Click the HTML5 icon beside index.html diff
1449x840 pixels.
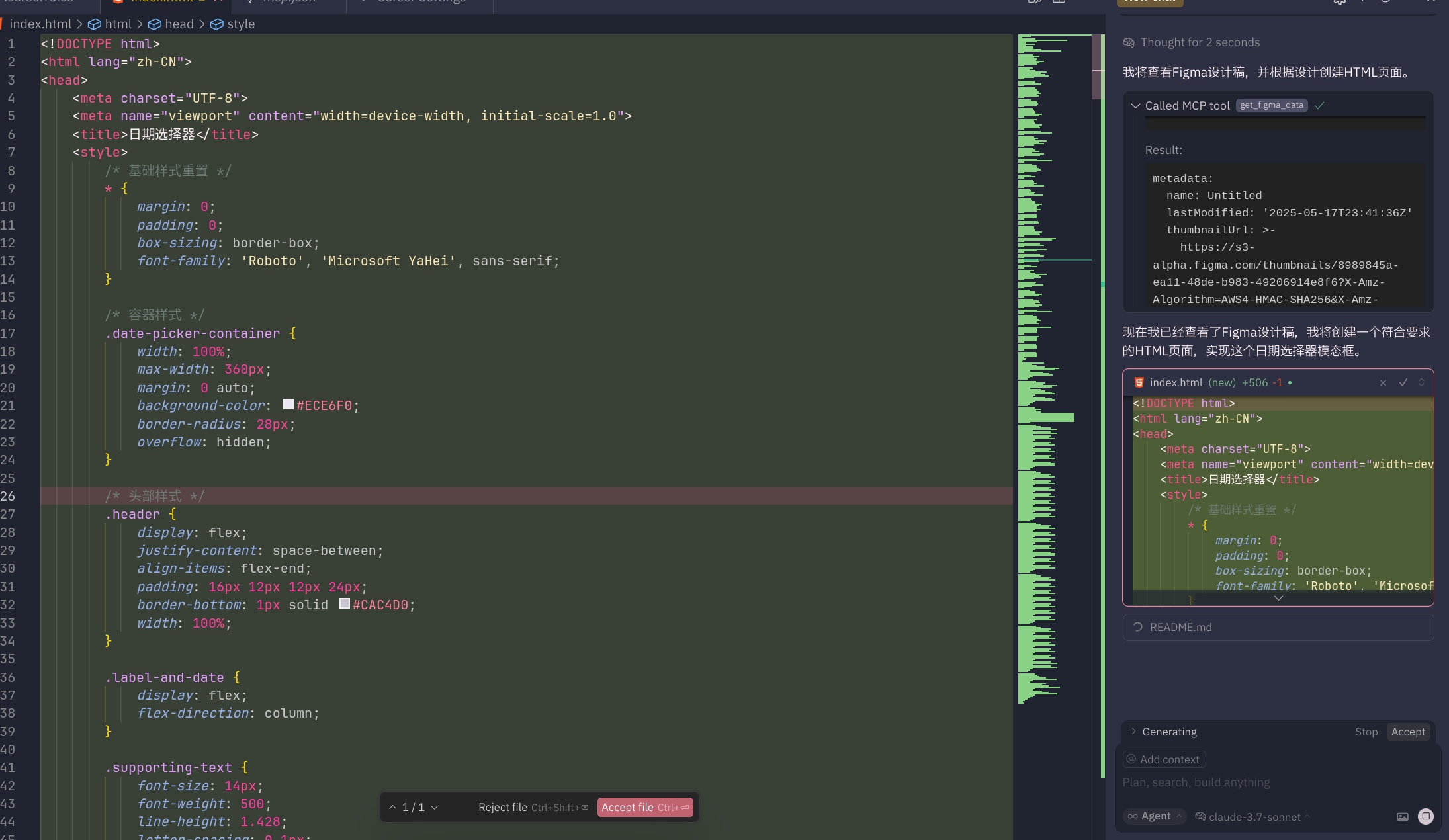pyautogui.click(x=1139, y=382)
